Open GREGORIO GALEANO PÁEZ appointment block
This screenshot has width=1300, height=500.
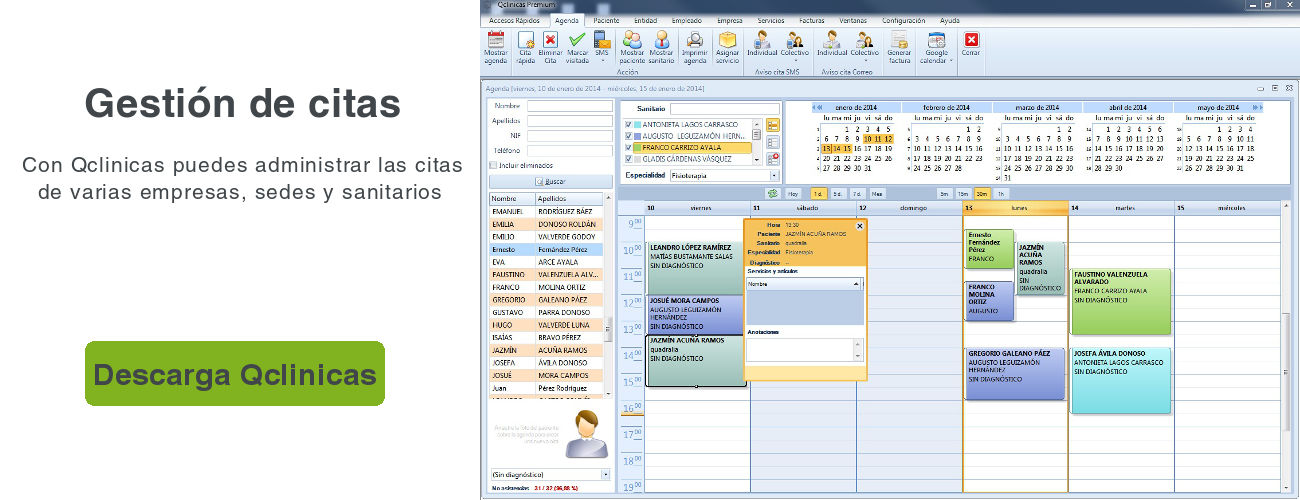pyautogui.click(x=1014, y=373)
